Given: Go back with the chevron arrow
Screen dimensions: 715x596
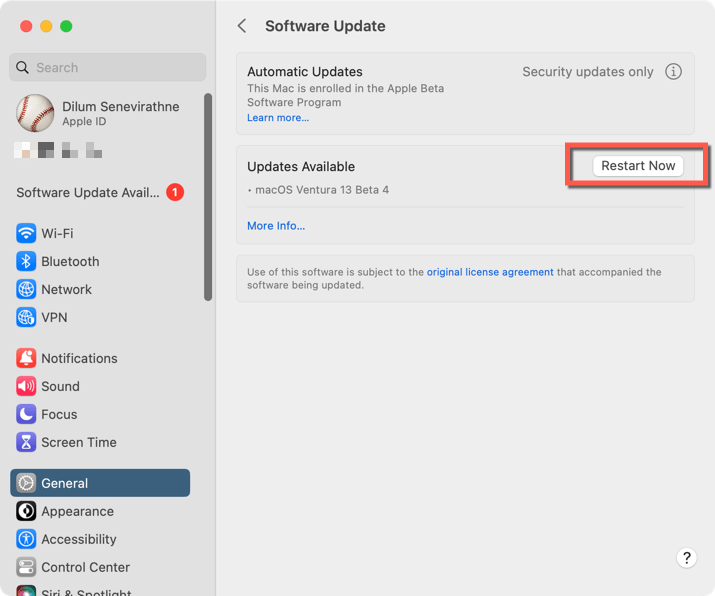Looking at the screenshot, I should tap(242, 26).
